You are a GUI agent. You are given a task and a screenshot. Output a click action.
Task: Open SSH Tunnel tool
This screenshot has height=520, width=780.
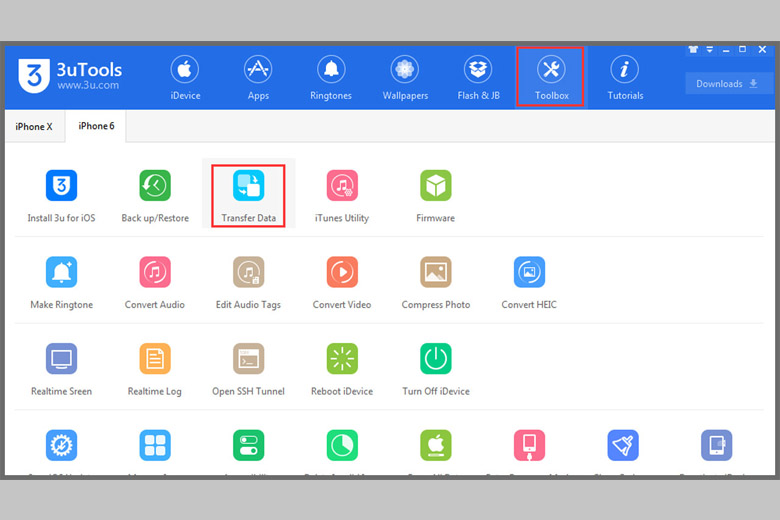248,369
